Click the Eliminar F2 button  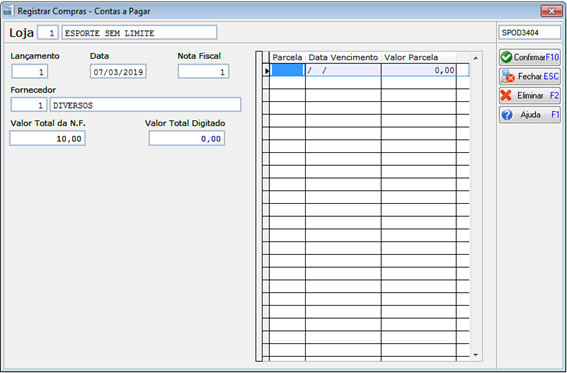[530, 95]
